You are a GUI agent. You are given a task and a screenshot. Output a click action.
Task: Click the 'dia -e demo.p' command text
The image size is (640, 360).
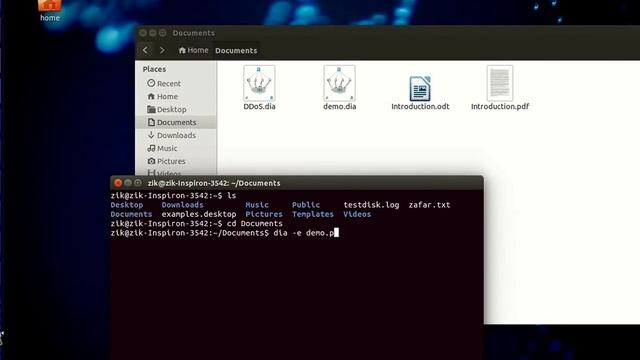(x=304, y=233)
